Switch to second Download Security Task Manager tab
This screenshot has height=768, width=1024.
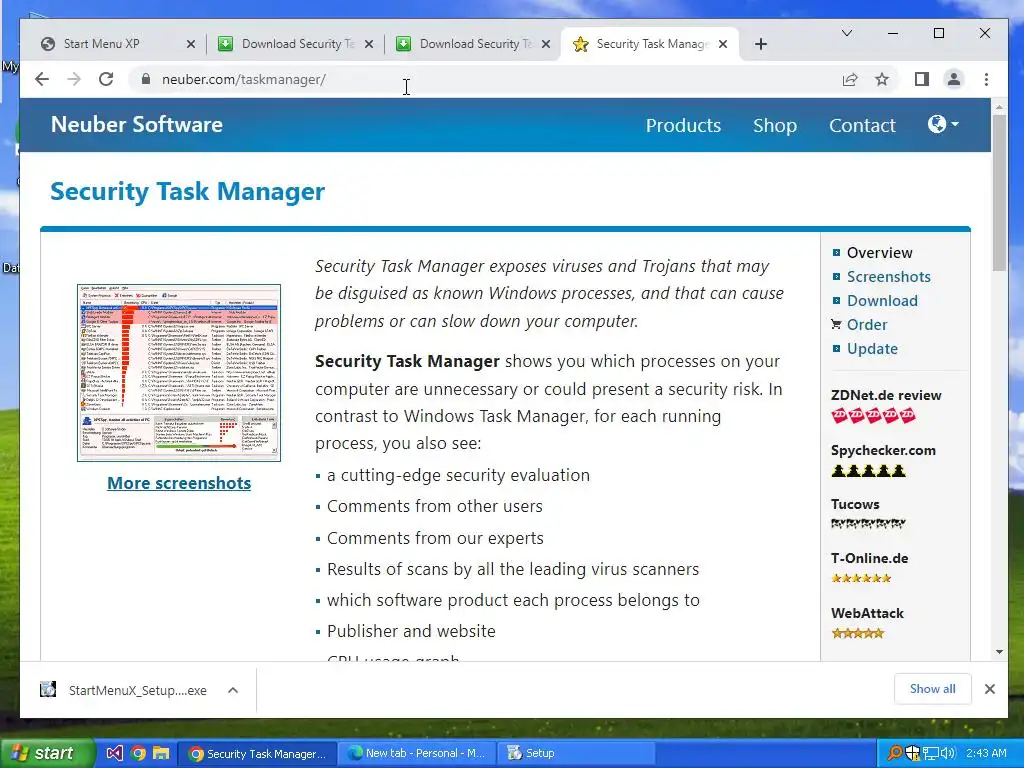[475, 44]
